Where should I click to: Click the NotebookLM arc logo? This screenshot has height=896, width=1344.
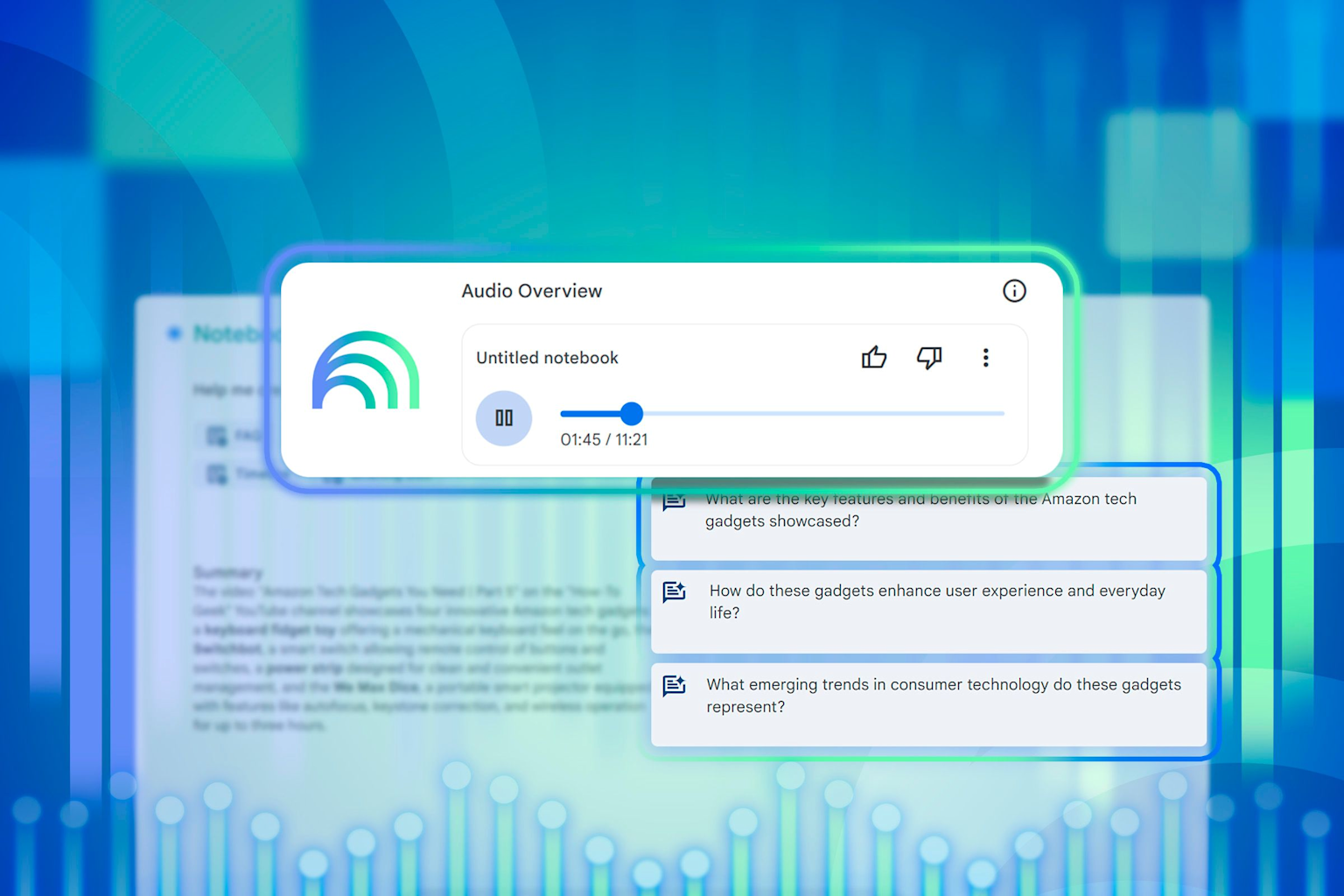pyautogui.click(x=366, y=370)
